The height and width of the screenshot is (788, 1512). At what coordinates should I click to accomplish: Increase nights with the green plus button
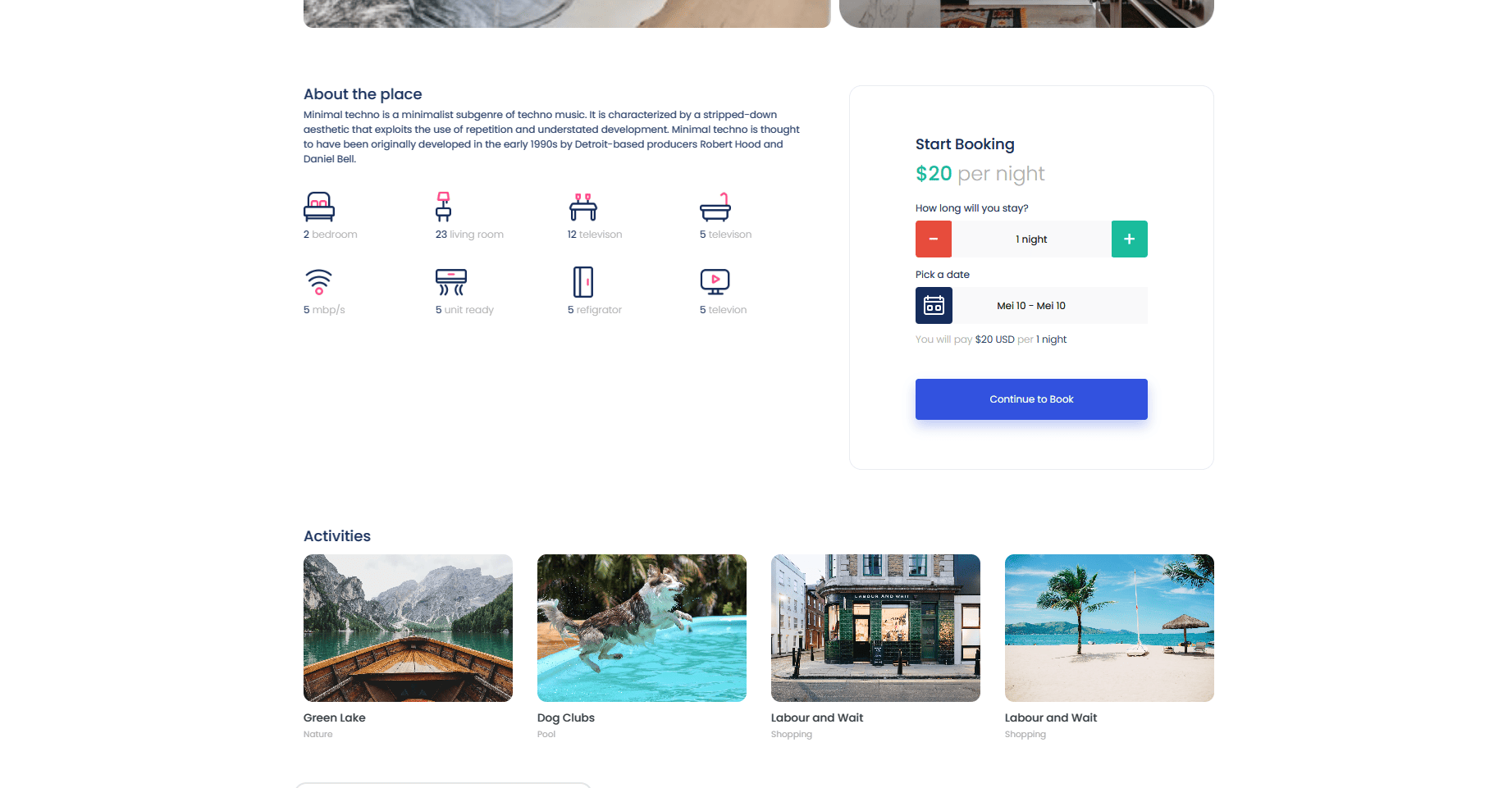(1130, 239)
